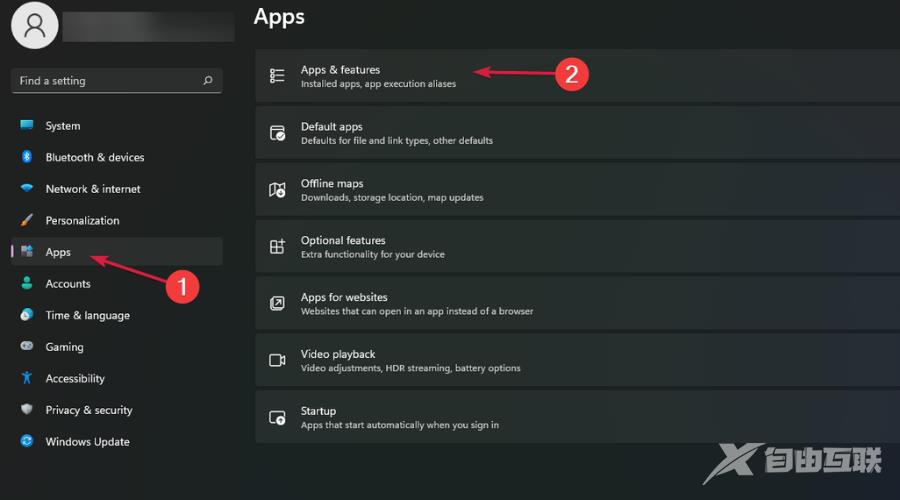Screen dimensions: 900x500
Task: Click 'Video adjustments, HDR streaming' text
Action: pyautogui.click(x=375, y=368)
